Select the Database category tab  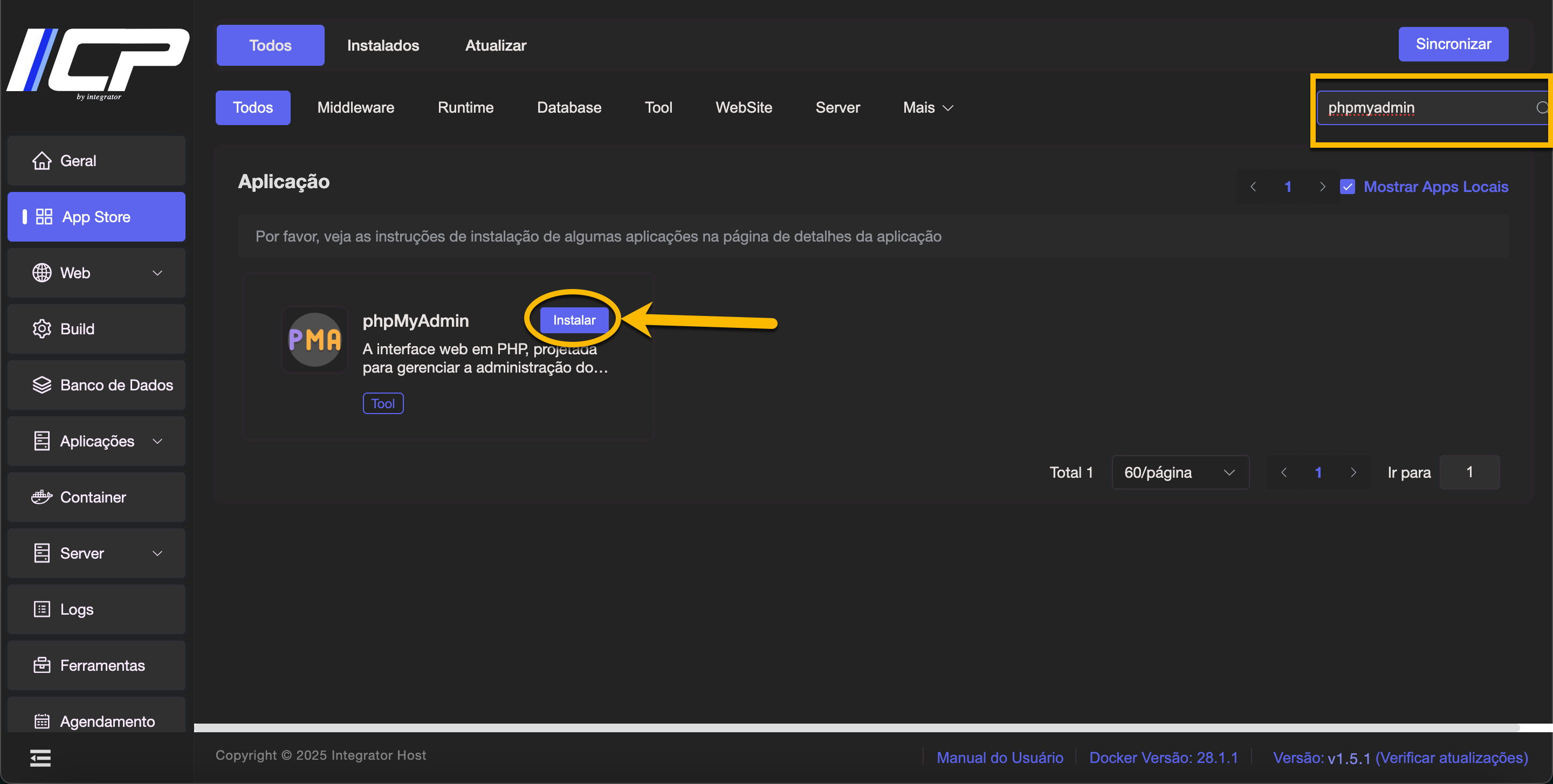(568, 108)
